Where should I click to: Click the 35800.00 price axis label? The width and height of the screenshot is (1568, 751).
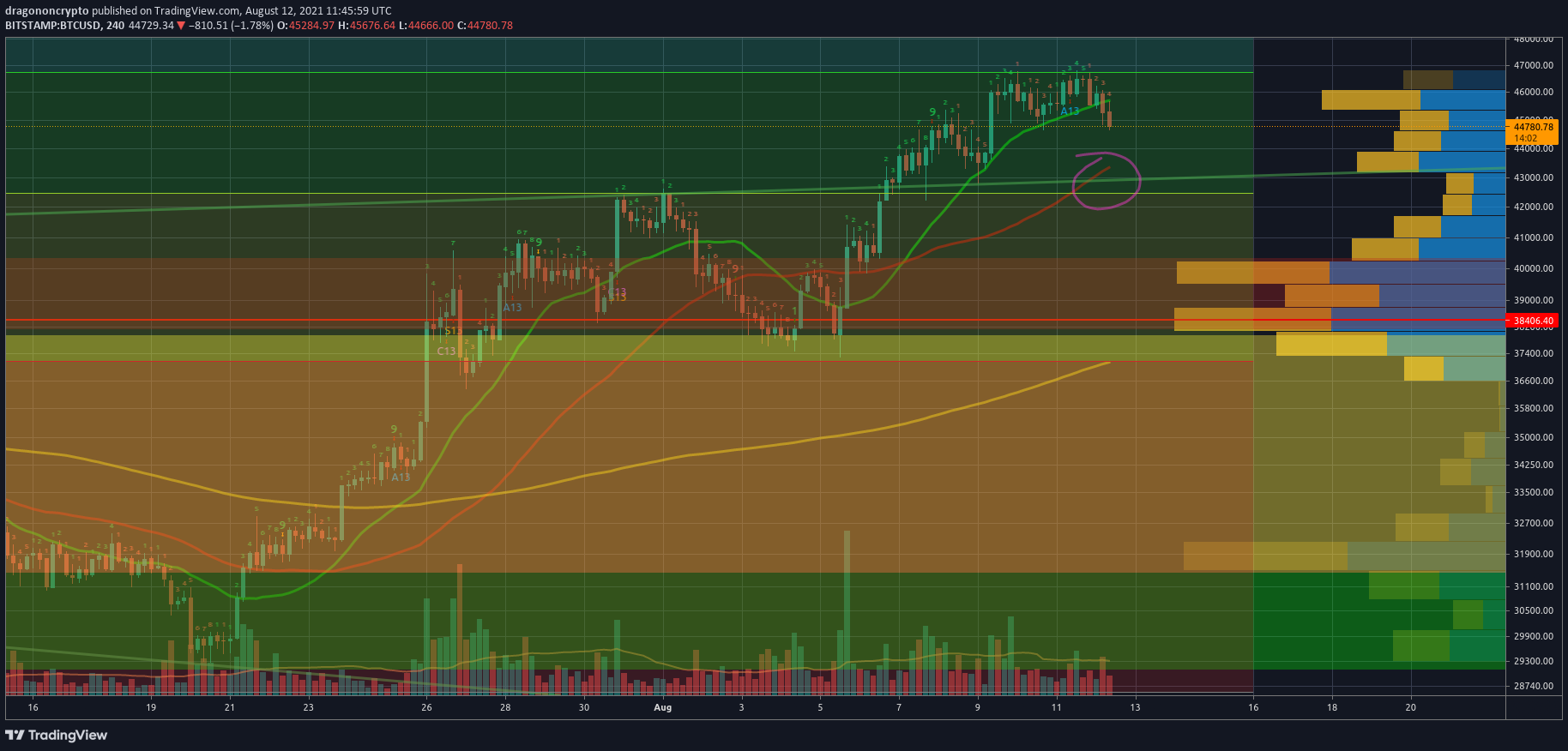point(1533,408)
